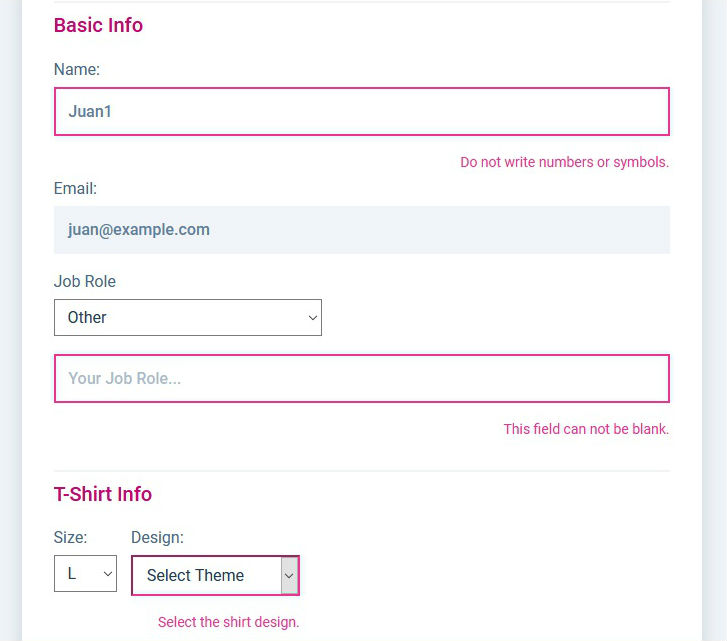Click the Name: label
The width and height of the screenshot is (727, 641).
point(77,70)
